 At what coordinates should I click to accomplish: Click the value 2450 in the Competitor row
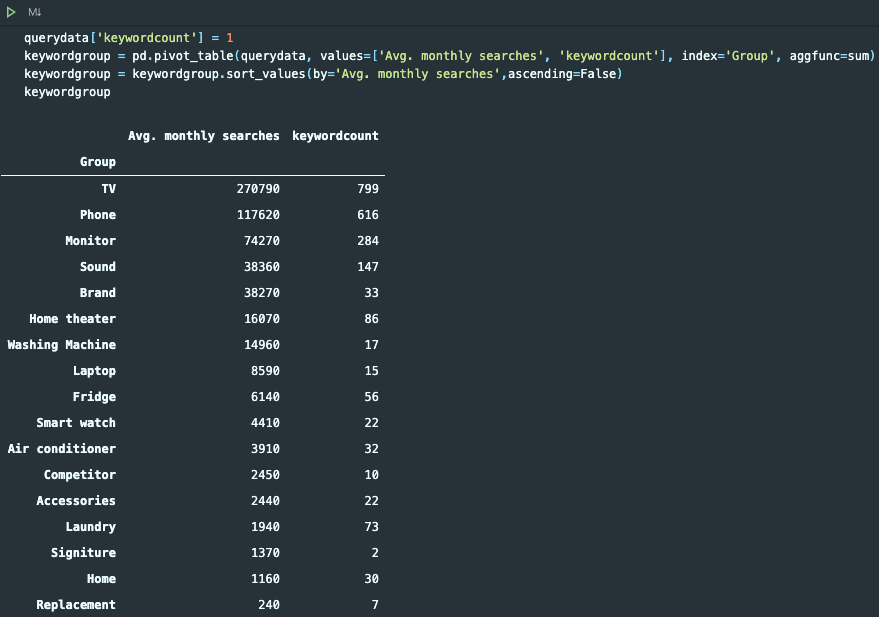[x=265, y=475]
